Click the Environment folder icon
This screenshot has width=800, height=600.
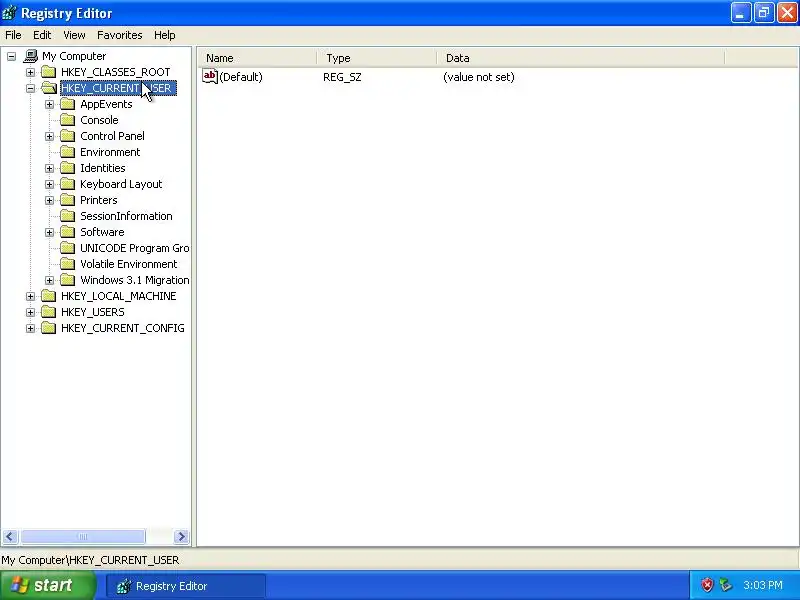click(67, 152)
